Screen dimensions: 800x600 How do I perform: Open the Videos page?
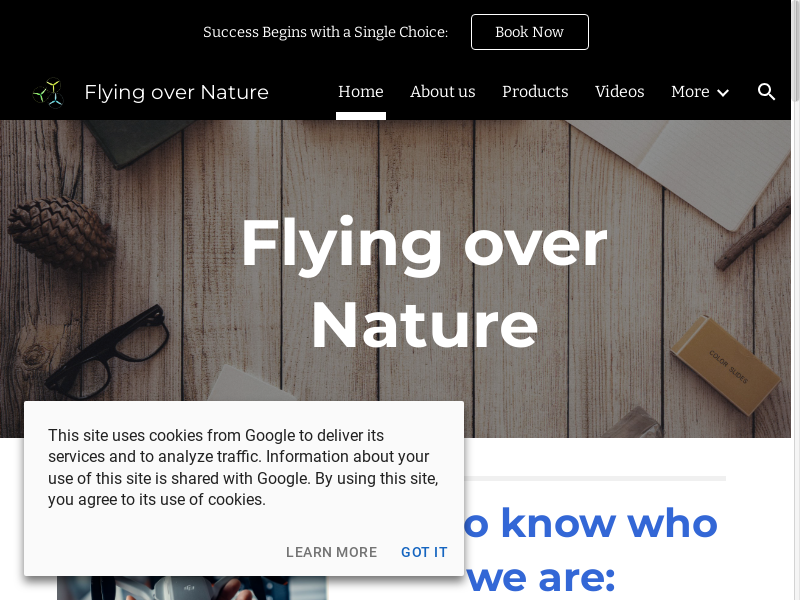point(619,92)
